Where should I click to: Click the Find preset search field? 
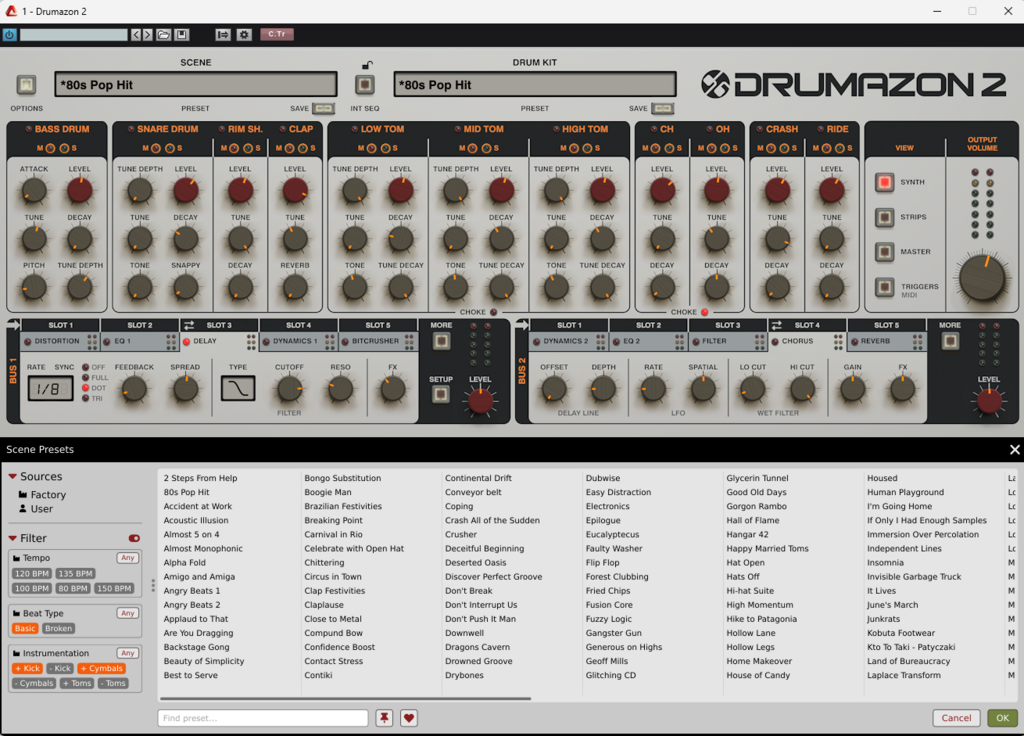263,718
